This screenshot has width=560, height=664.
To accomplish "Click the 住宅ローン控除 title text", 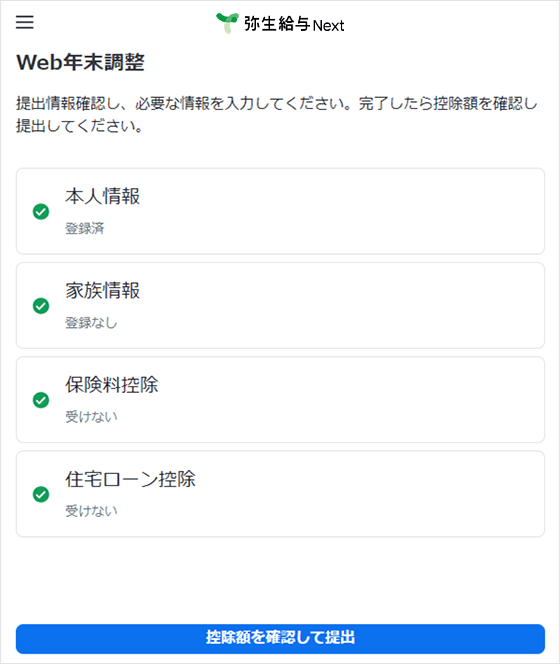I will point(130,479).
